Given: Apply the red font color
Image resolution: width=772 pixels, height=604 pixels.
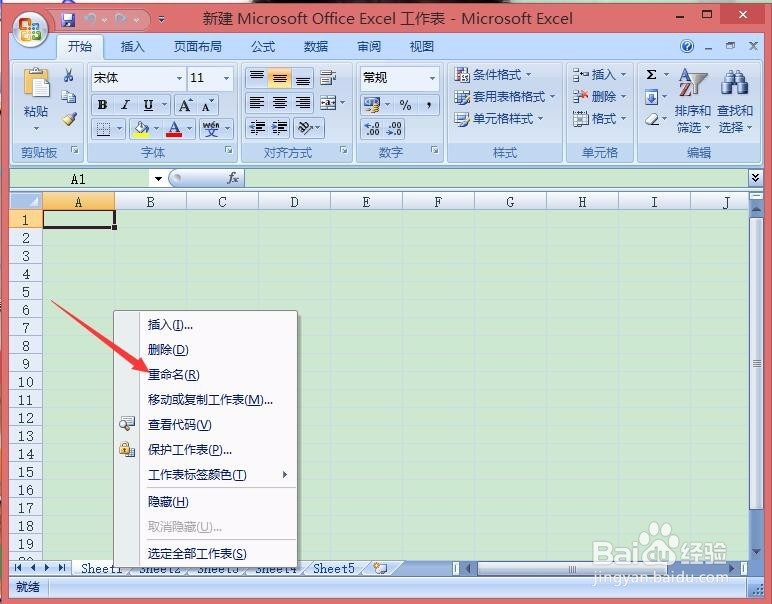Looking at the screenshot, I should point(173,129).
